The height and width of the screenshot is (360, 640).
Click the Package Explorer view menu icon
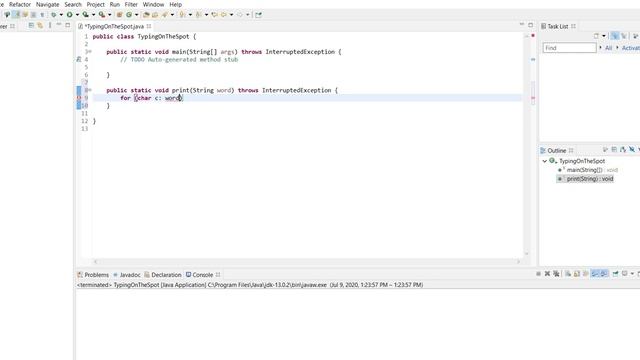coord(50,25)
